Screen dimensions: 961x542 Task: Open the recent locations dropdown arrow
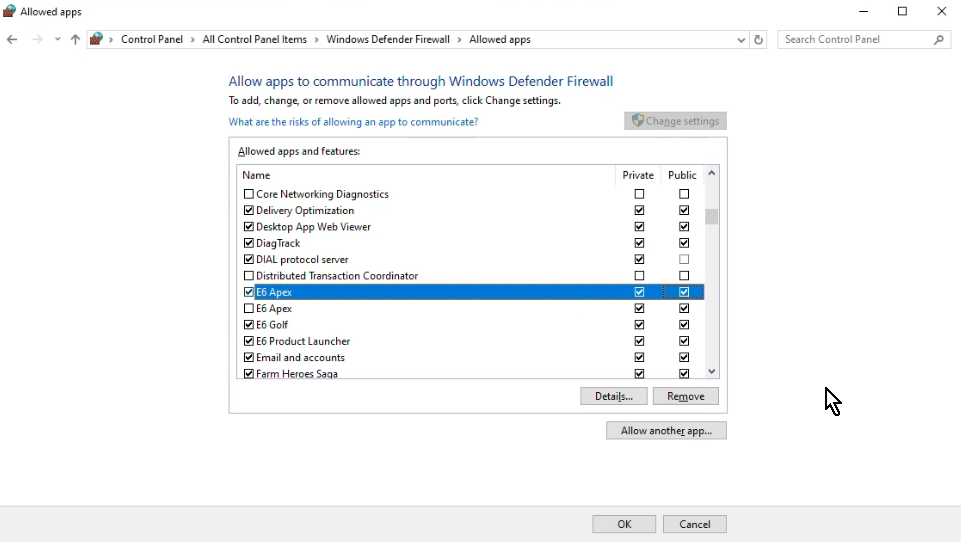pyautogui.click(x=57, y=39)
